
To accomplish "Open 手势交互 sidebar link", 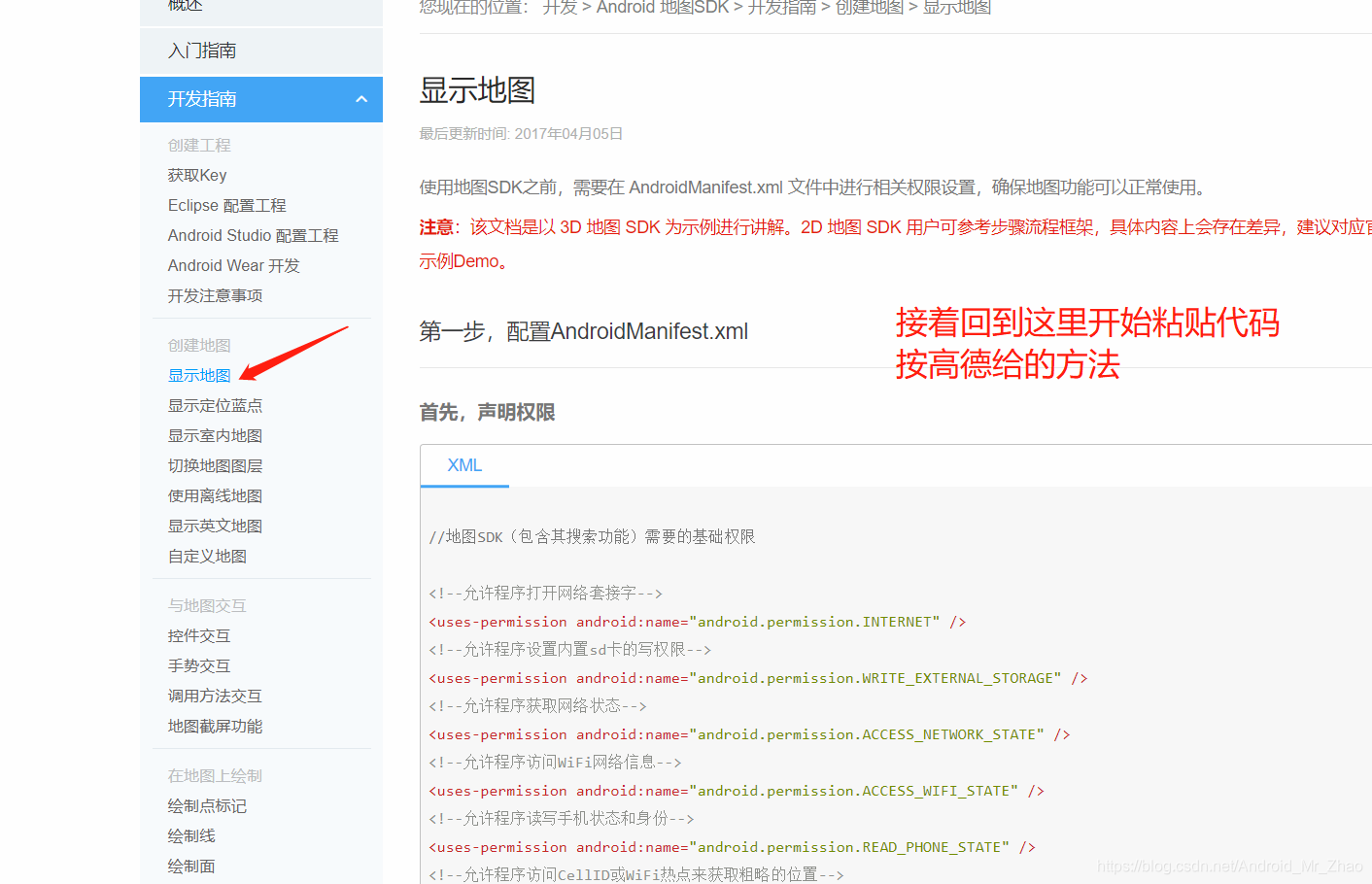I will pos(199,665).
